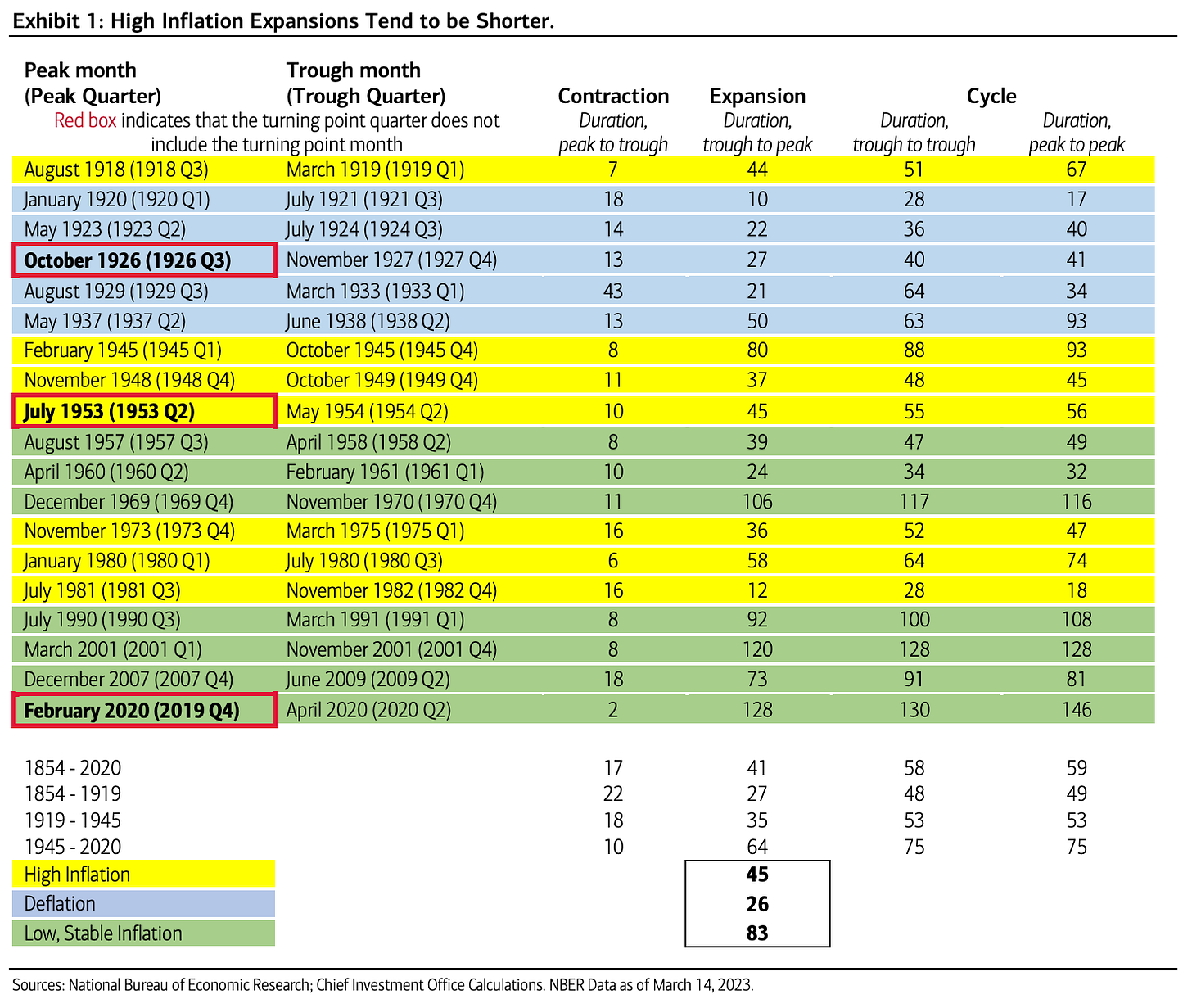
Task: Select 'July 1981 (1981 Q3)' peak cell
Action: (x=102, y=590)
